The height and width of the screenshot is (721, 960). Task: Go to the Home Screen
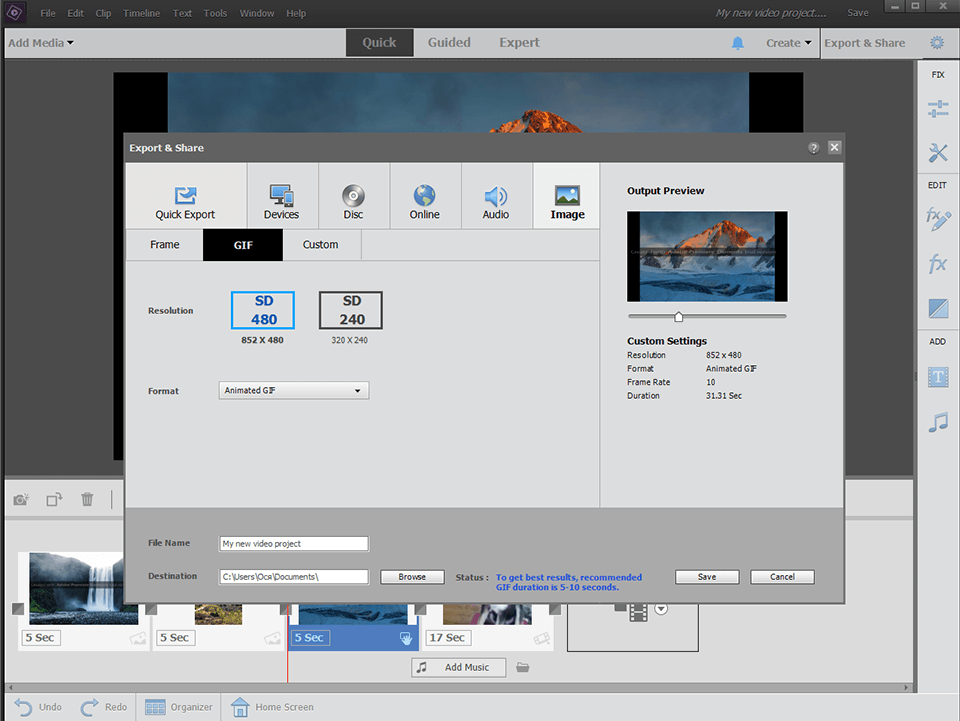[x=272, y=707]
